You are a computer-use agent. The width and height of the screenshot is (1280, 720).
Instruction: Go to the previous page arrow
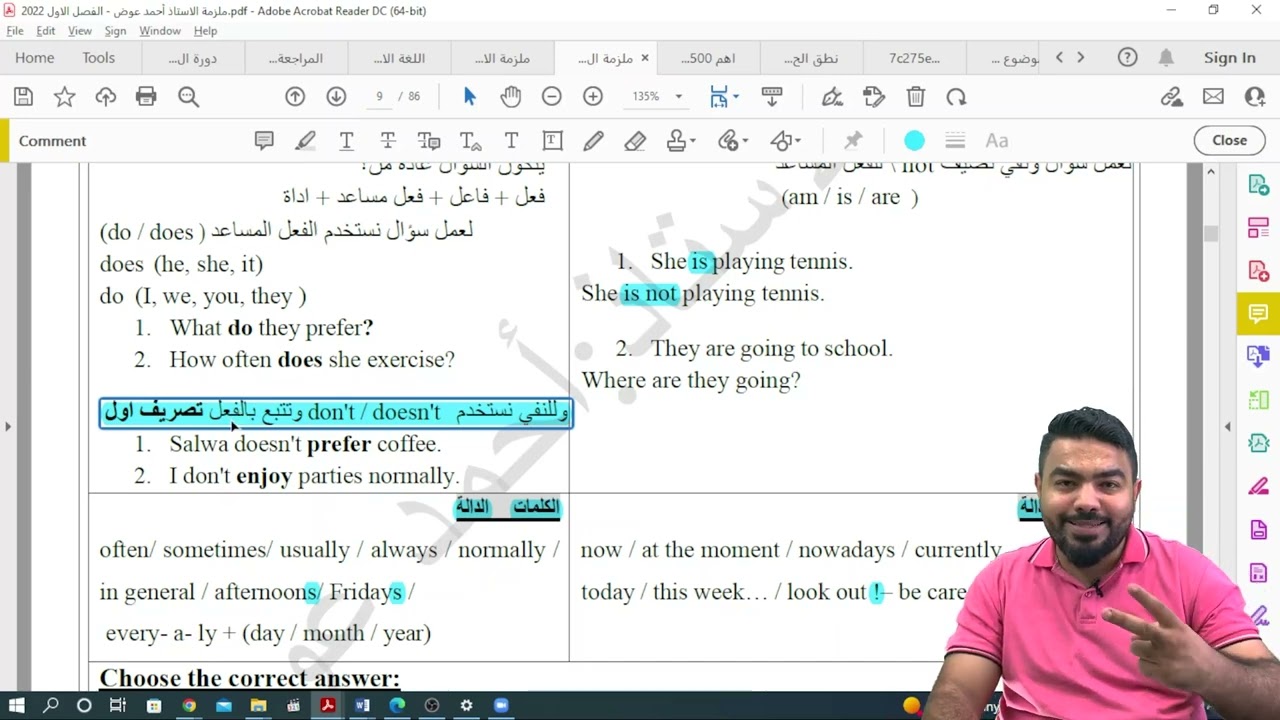[x=295, y=97]
